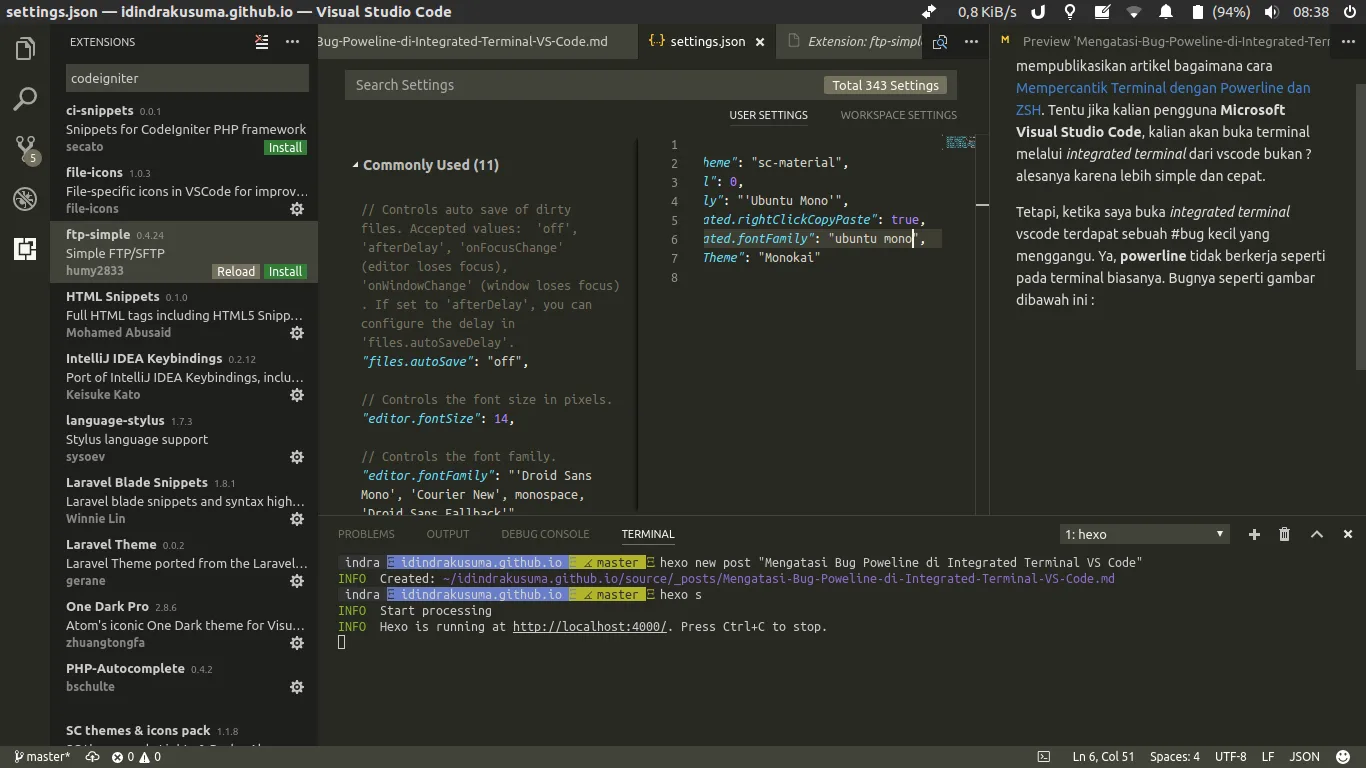The width and height of the screenshot is (1366, 768).
Task: Open the system volume indicator
Action: [x=1271, y=12]
